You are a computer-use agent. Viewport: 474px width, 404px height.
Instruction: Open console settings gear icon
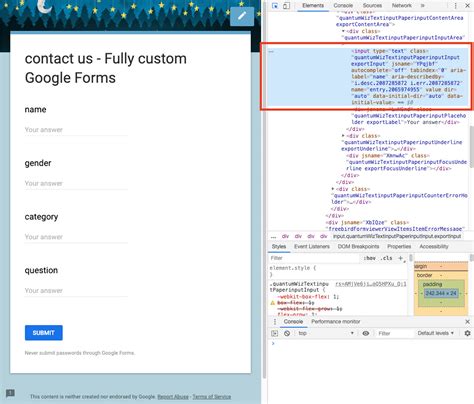[467, 333]
